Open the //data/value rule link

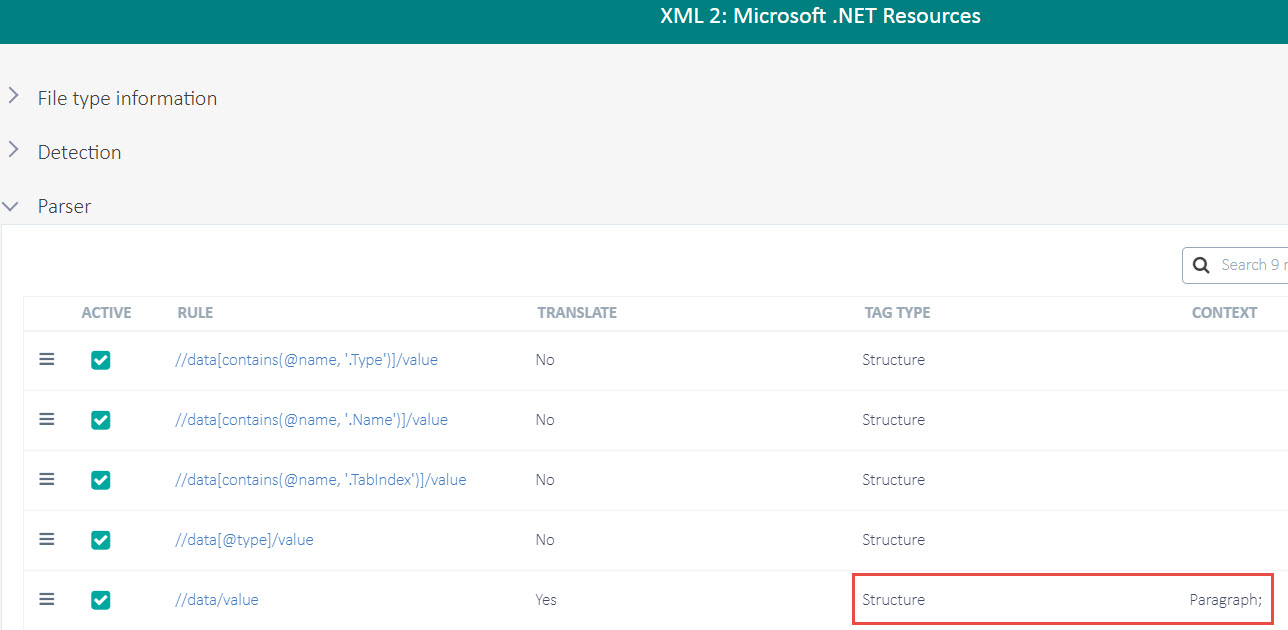[217, 600]
